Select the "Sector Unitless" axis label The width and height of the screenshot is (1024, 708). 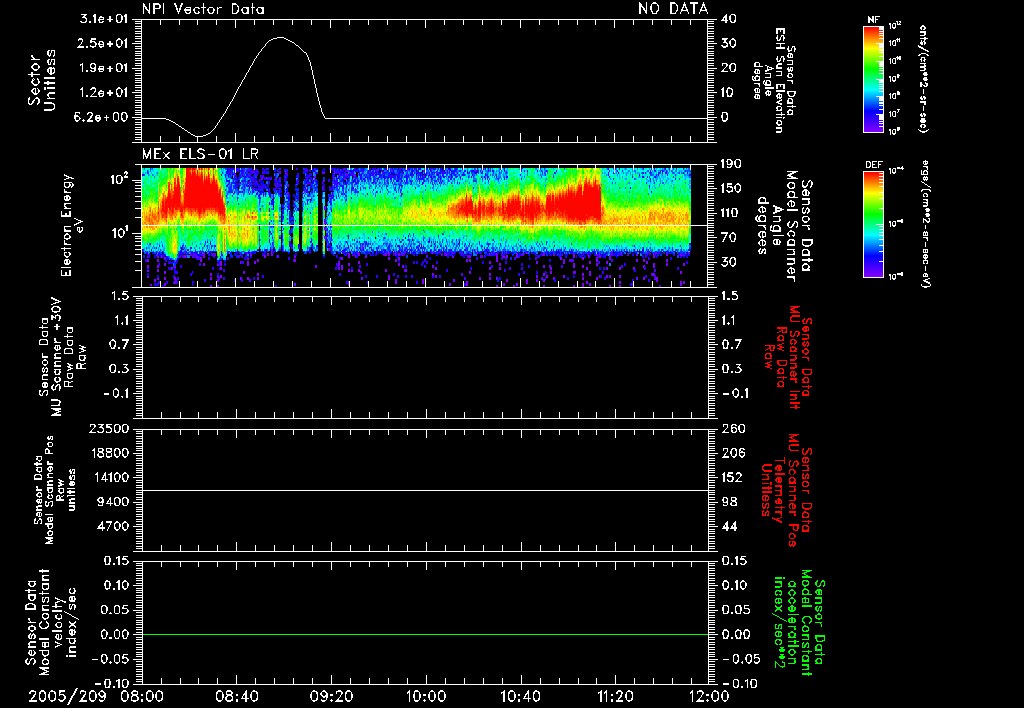pyautogui.click(x=42, y=80)
